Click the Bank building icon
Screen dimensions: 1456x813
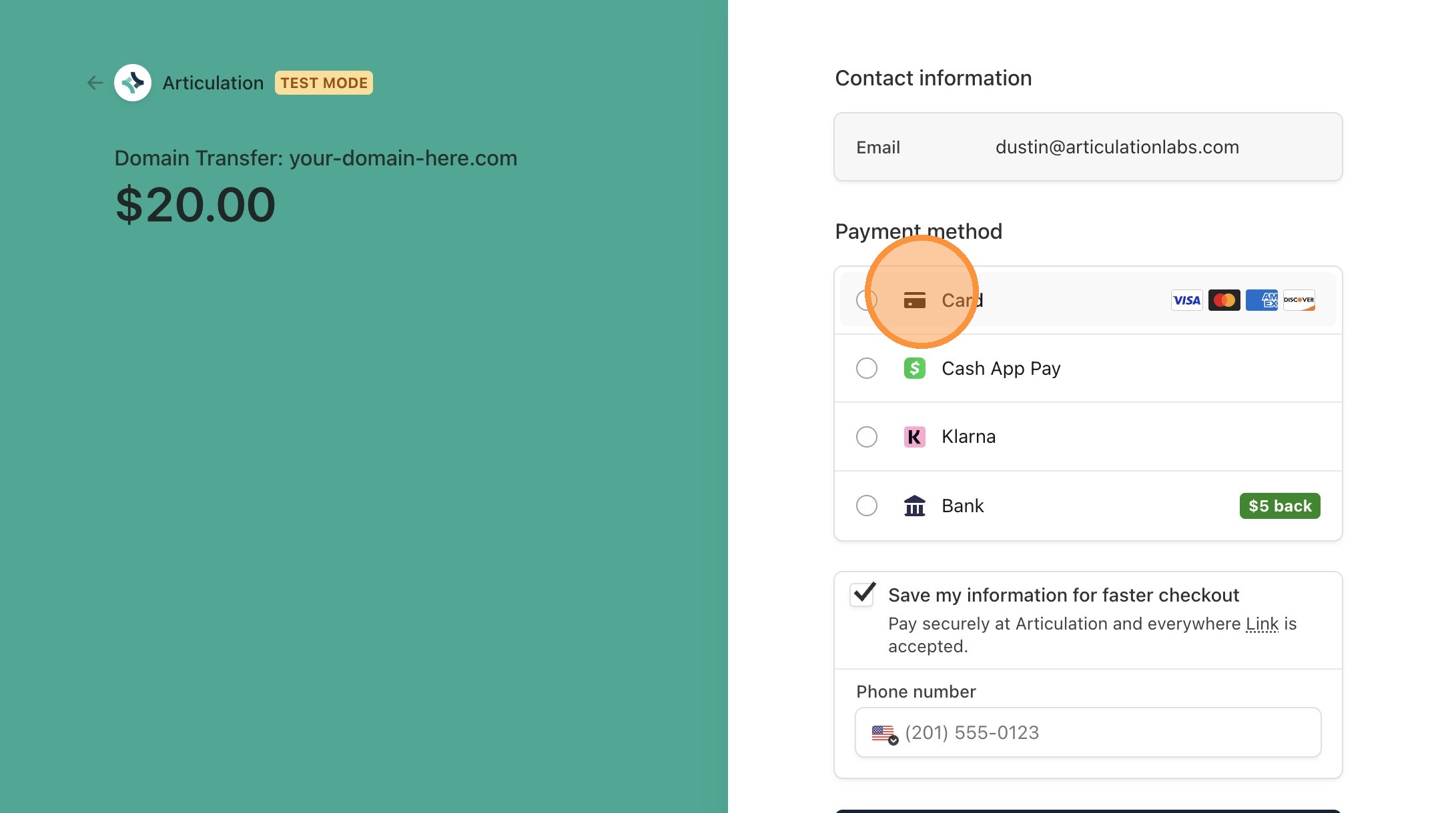tap(914, 506)
